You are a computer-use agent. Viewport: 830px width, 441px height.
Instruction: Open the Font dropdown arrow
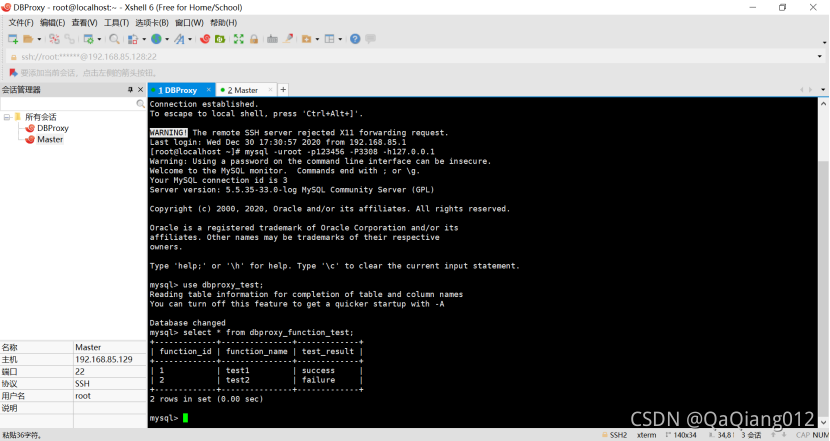[190, 39]
